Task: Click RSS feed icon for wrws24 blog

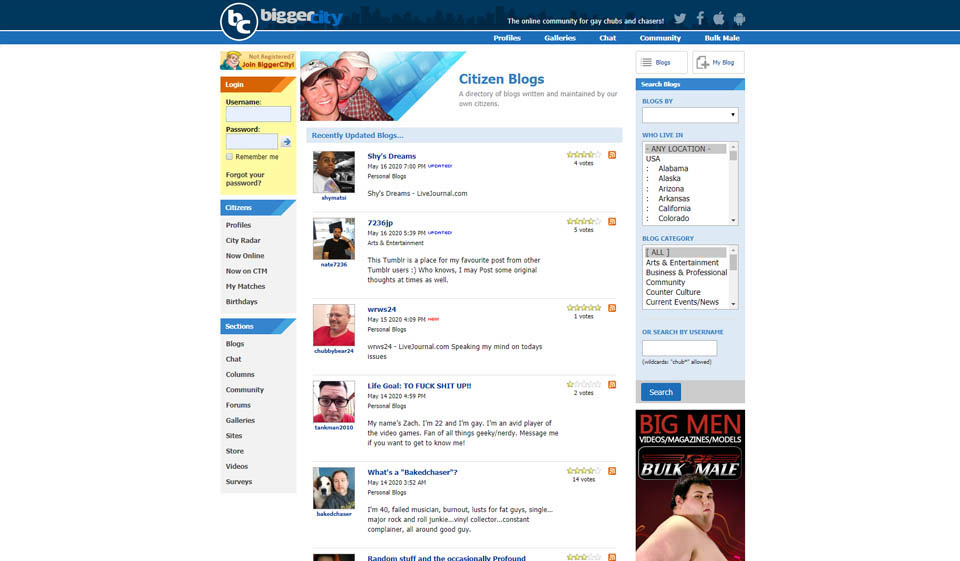Action: coord(612,308)
